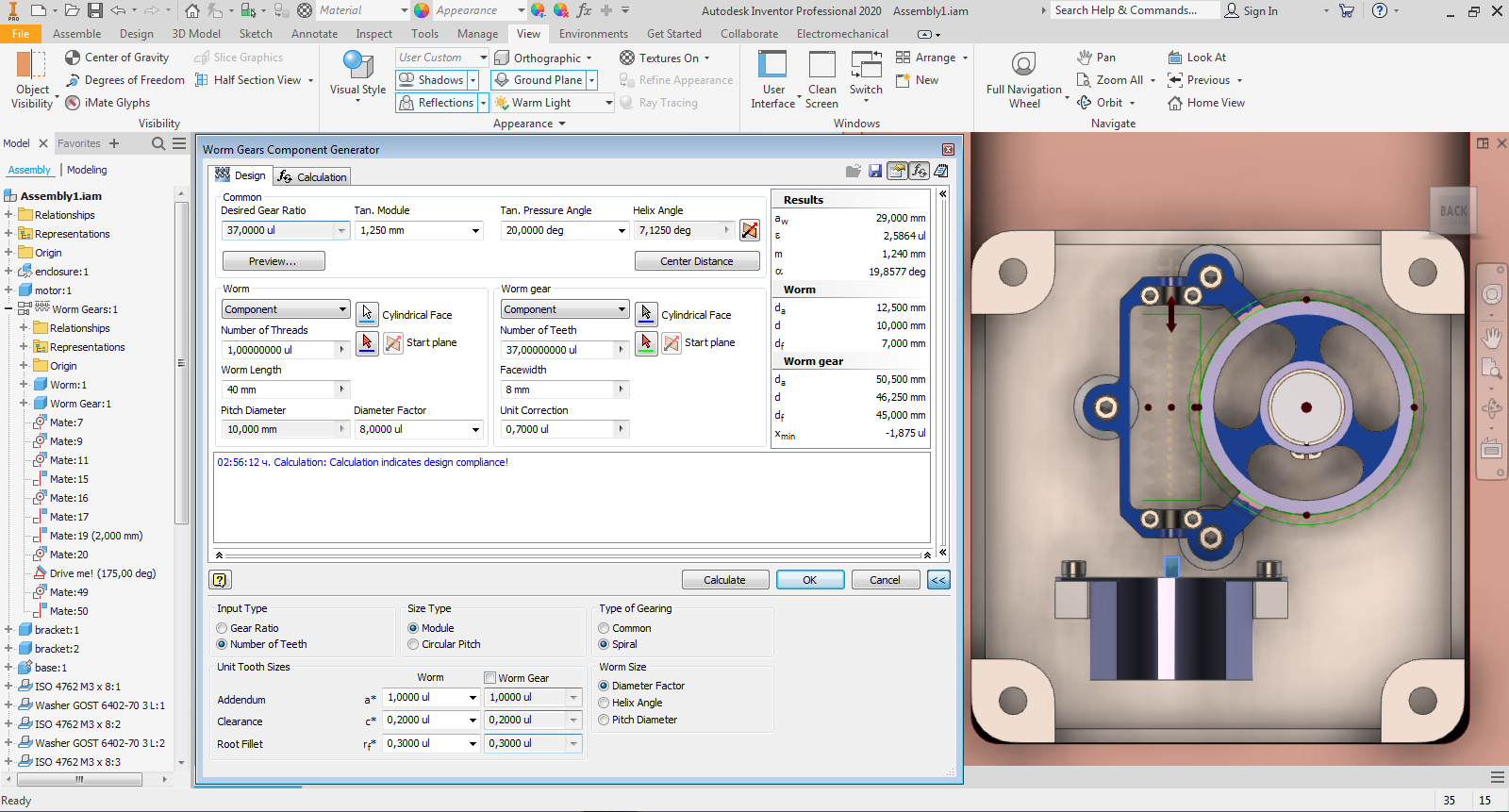The width and height of the screenshot is (1509, 812).
Task: Toggle the Textures On icon
Action: [x=627, y=58]
